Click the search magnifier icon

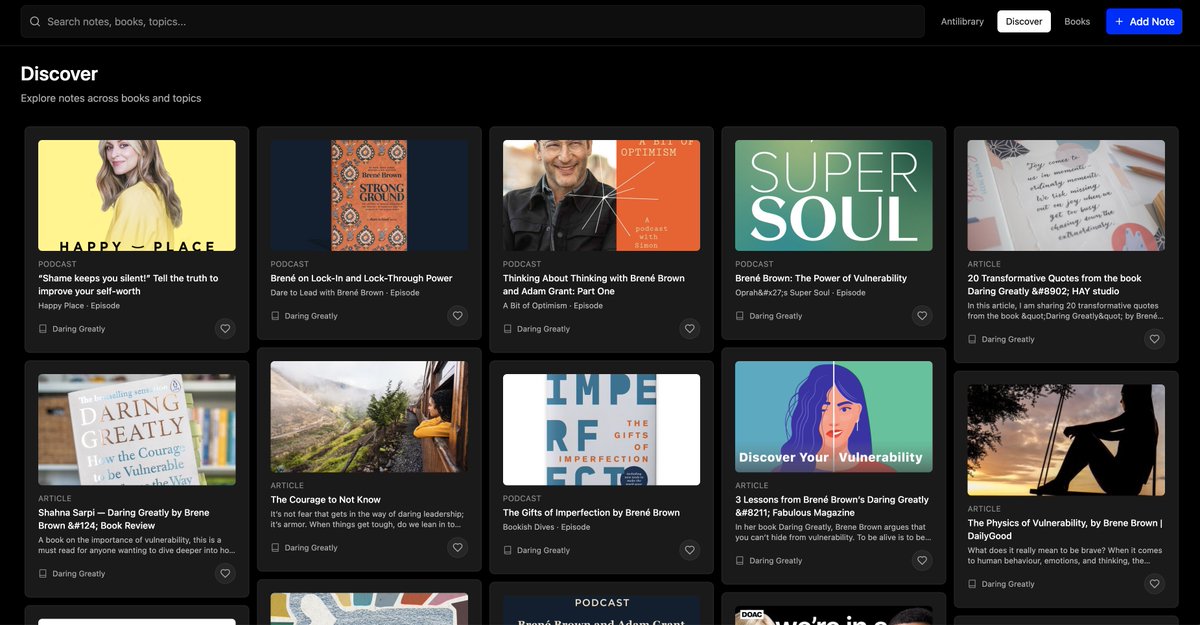(35, 21)
